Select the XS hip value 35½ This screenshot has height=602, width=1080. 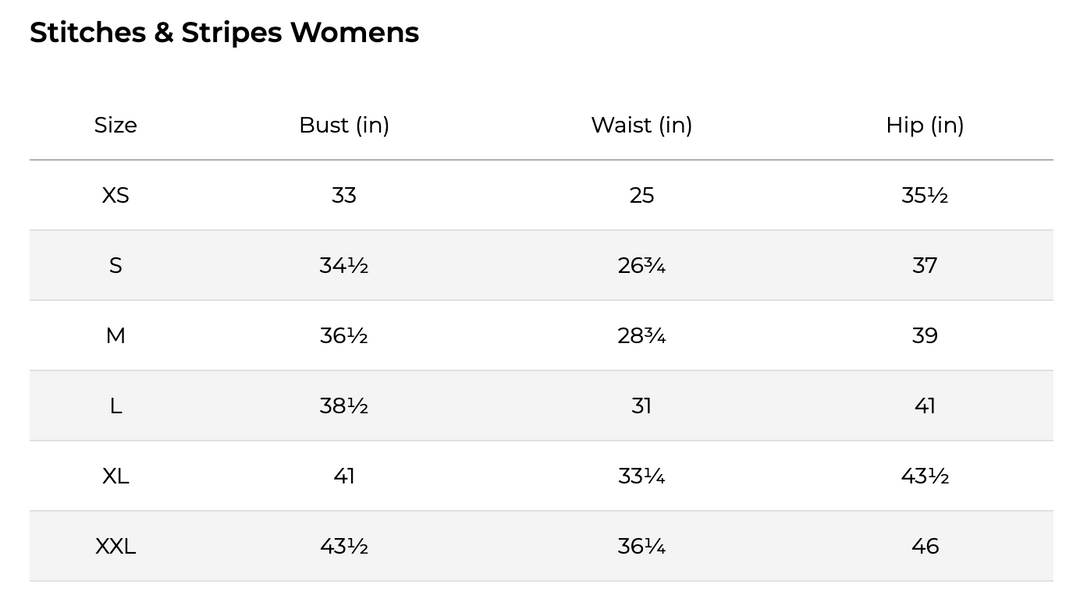coord(924,195)
